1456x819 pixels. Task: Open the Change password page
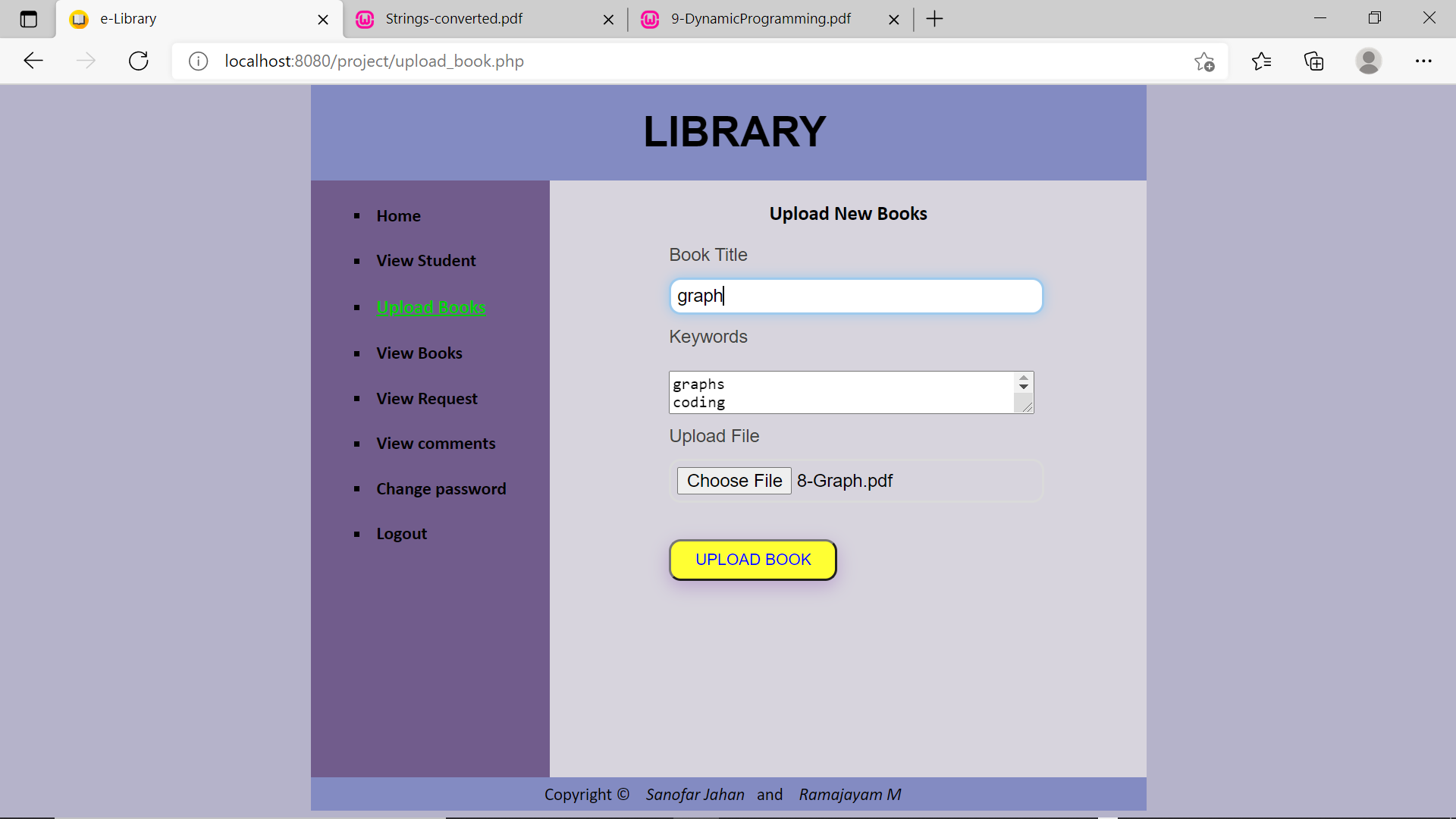click(x=441, y=488)
